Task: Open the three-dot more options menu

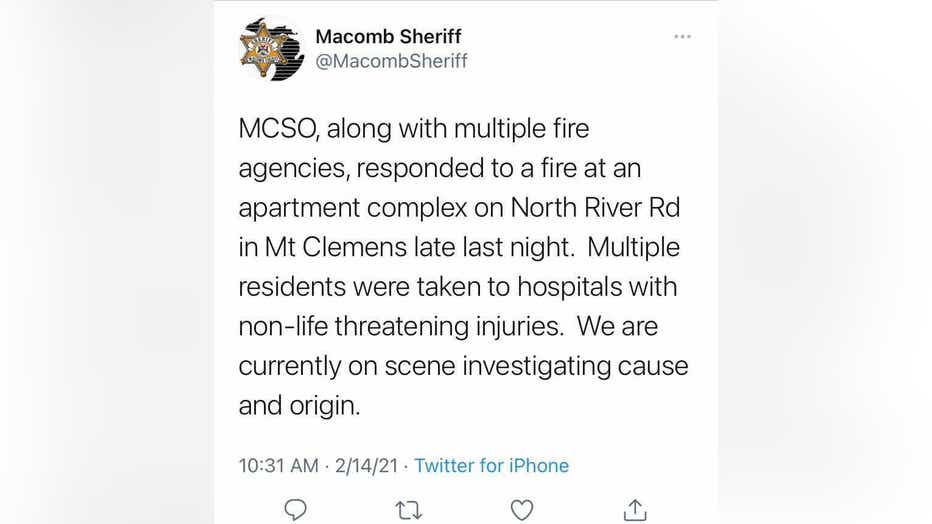Action: click(682, 37)
